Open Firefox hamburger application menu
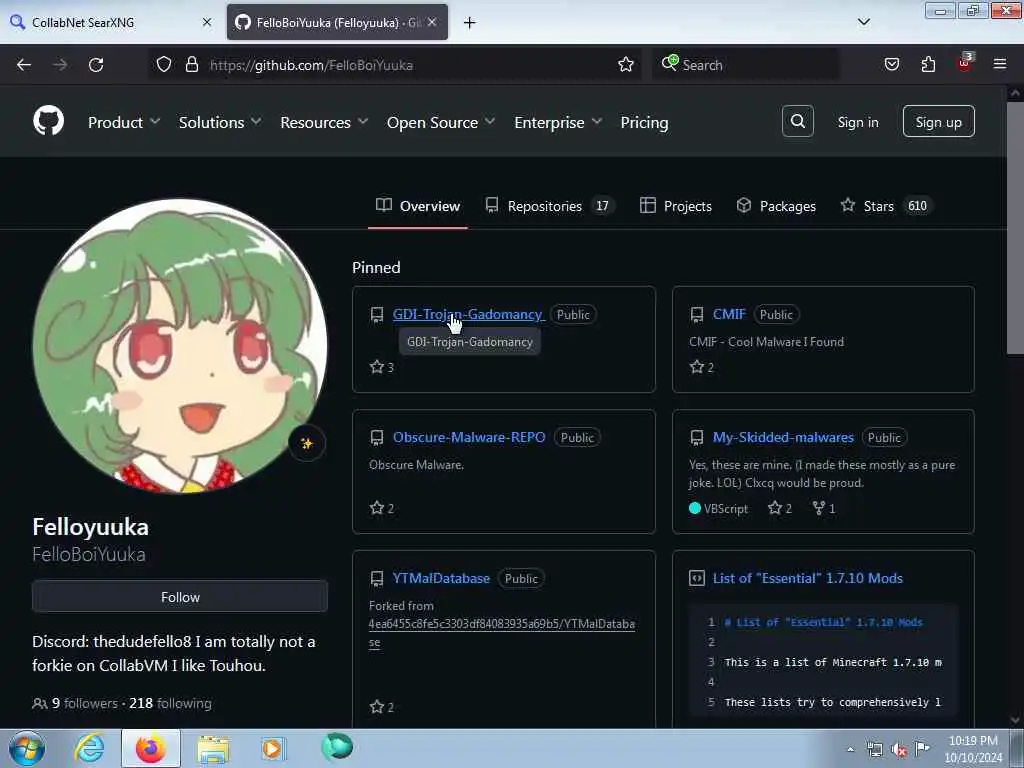This screenshot has width=1024, height=768. pyautogui.click(x=1000, y=65)
